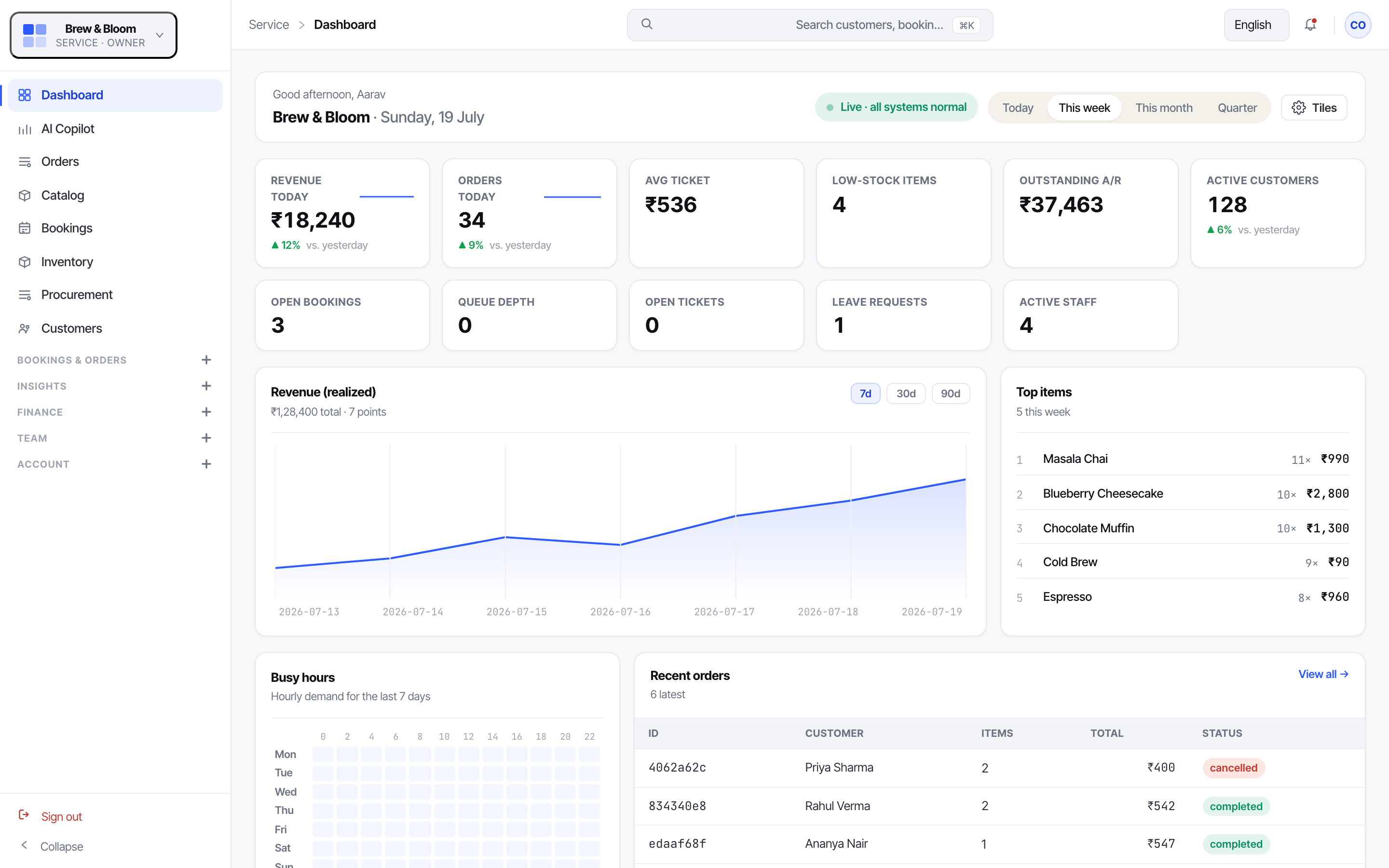This screenshot has width=1389, height=868.
Task: Select the Today period tab
Action: tap(1018, 108)
